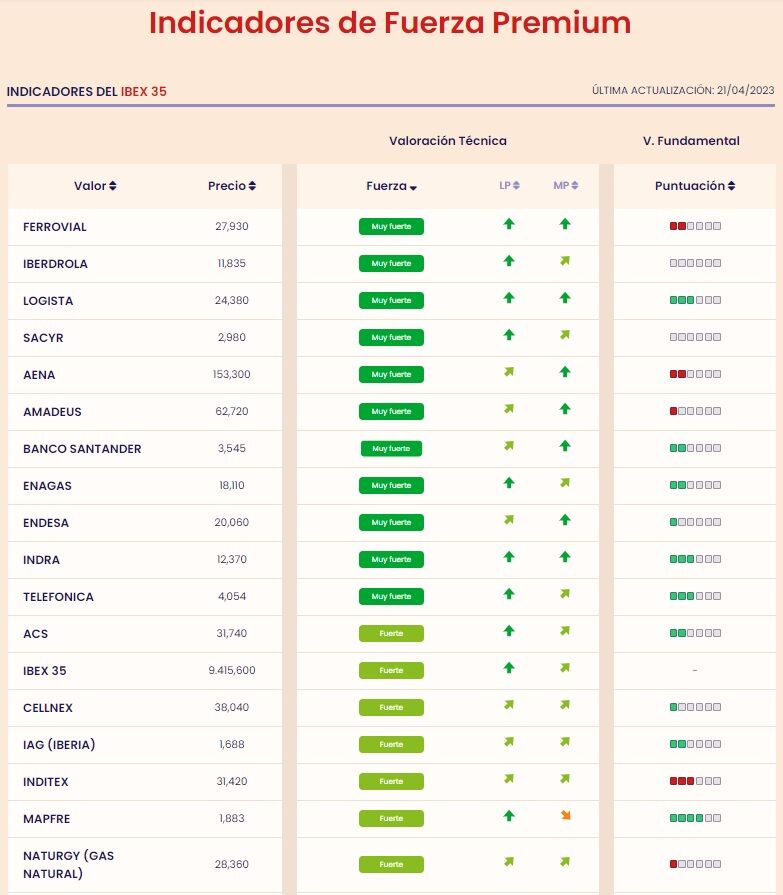This screenshot has width=783, height=895.
Task: Click the IBERDROLA LP up arrow
Action: pos(509,261)
